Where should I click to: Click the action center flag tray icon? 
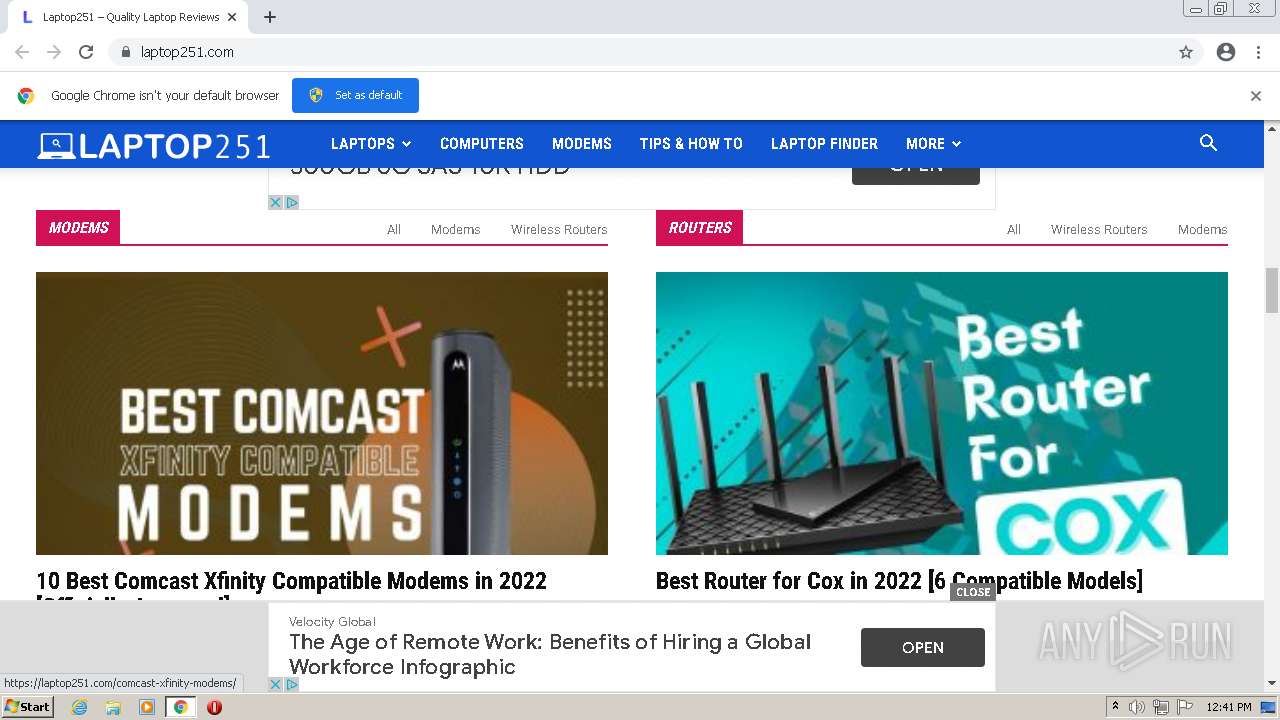[x=1185, y=707]
